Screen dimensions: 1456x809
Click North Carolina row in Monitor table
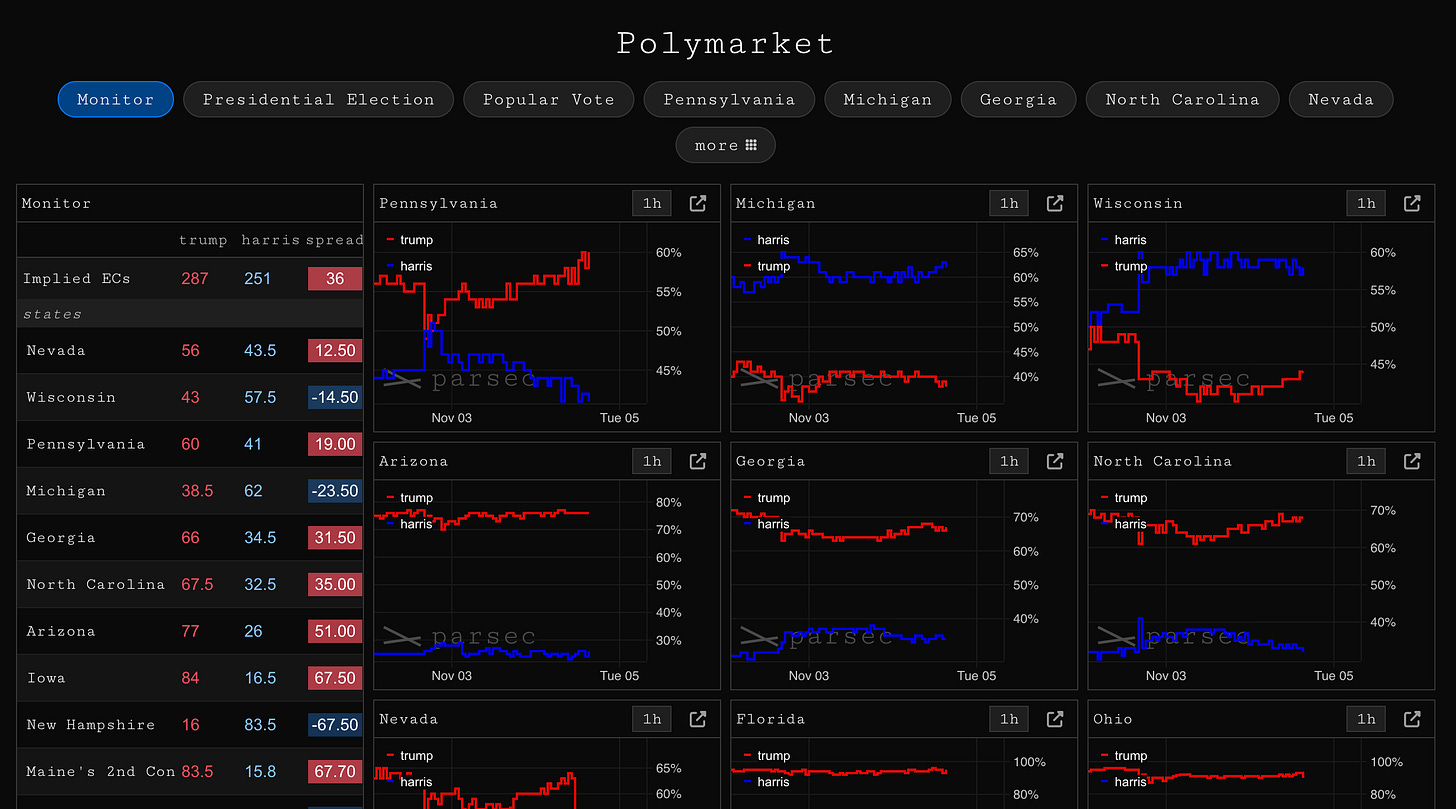coord(190,584)
